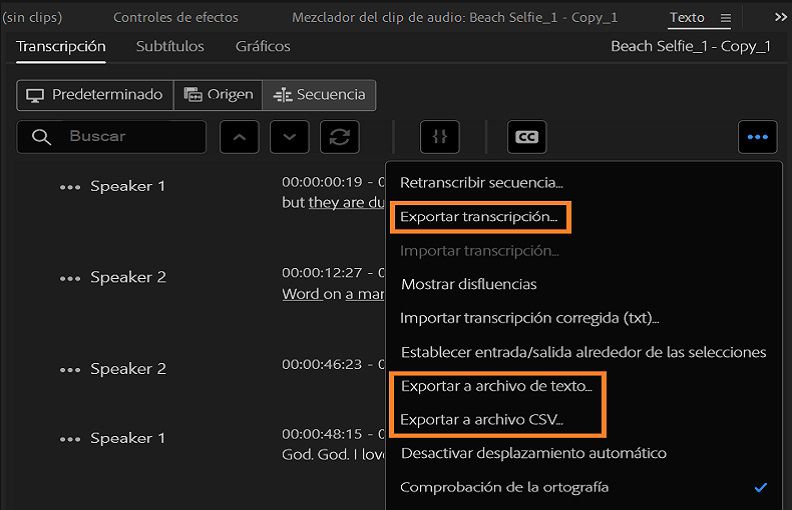The width and height of the screenshot is (792, 510).
Task: Toggle Comprobación de la ortografía
Action: point(584,487)
